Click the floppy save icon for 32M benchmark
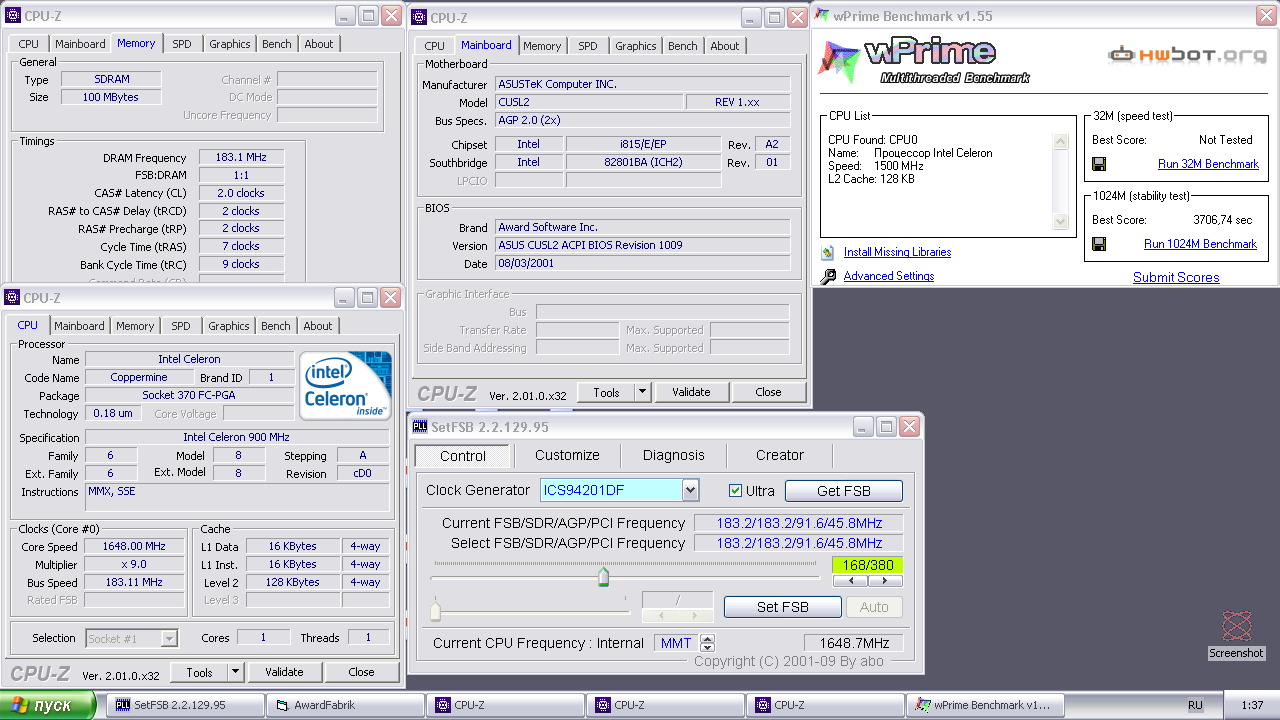Screen dimensions: 1280x720 pyautogui.click(x=1098, y=164)
